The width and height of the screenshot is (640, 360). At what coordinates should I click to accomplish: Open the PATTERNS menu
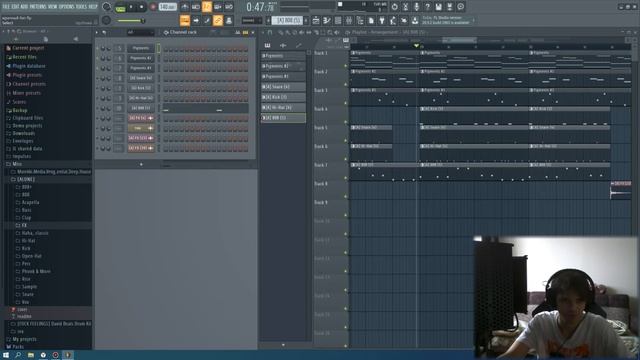coord(38,7)
